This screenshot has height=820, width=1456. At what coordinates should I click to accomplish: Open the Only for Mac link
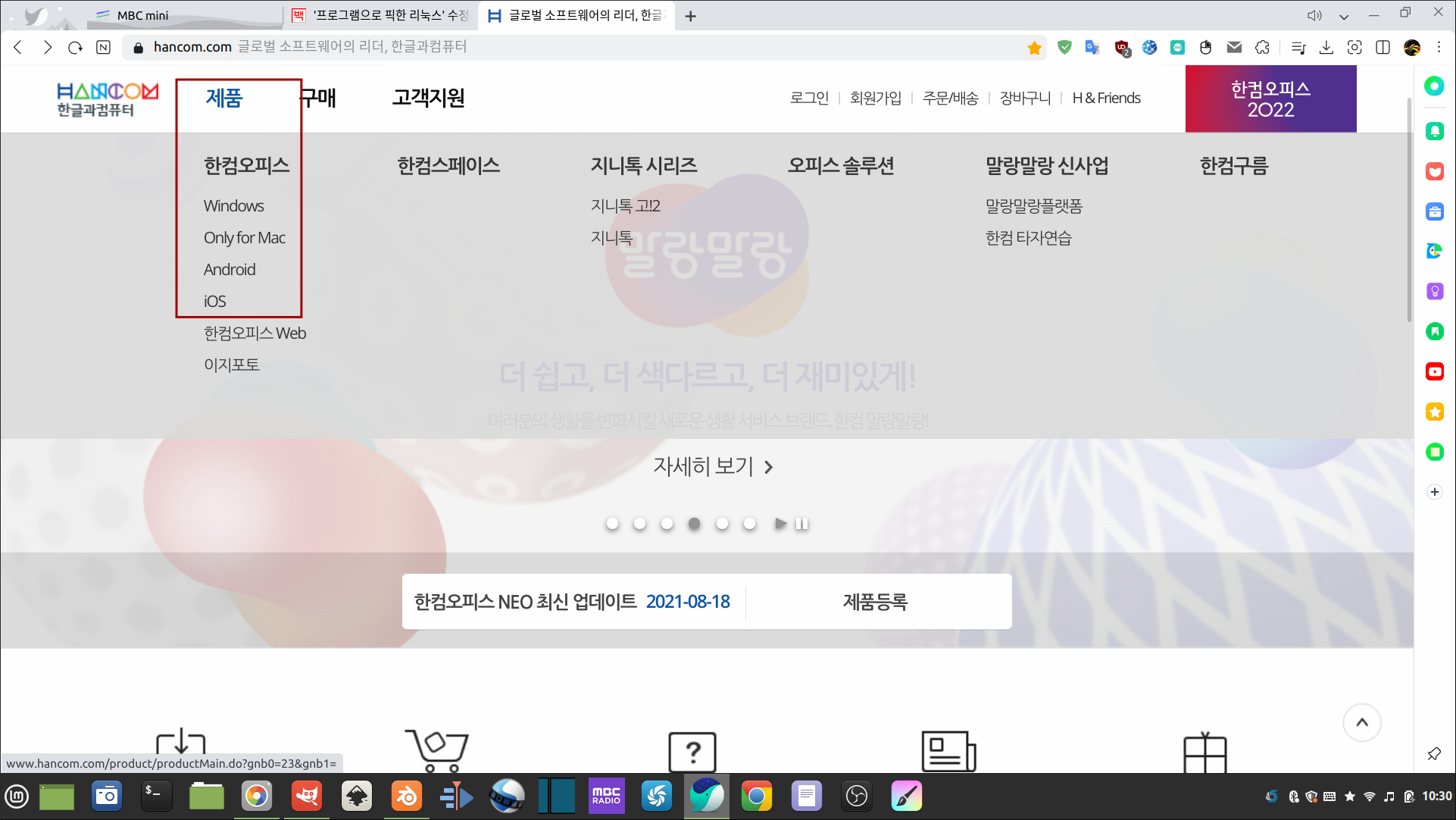pyautogui.click(x=244, y=238)
